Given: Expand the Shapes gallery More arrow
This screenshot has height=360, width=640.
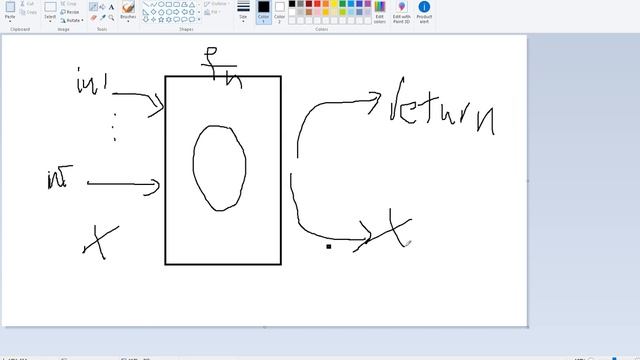Looking at the screenshot, I should (x=199, y=19).
